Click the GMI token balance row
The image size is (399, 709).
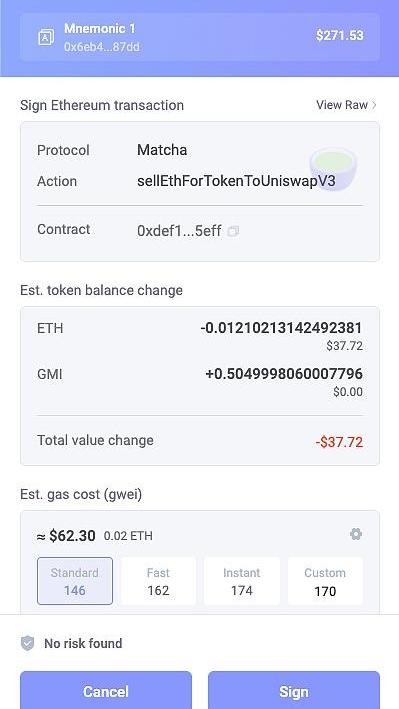click(200, 382)
